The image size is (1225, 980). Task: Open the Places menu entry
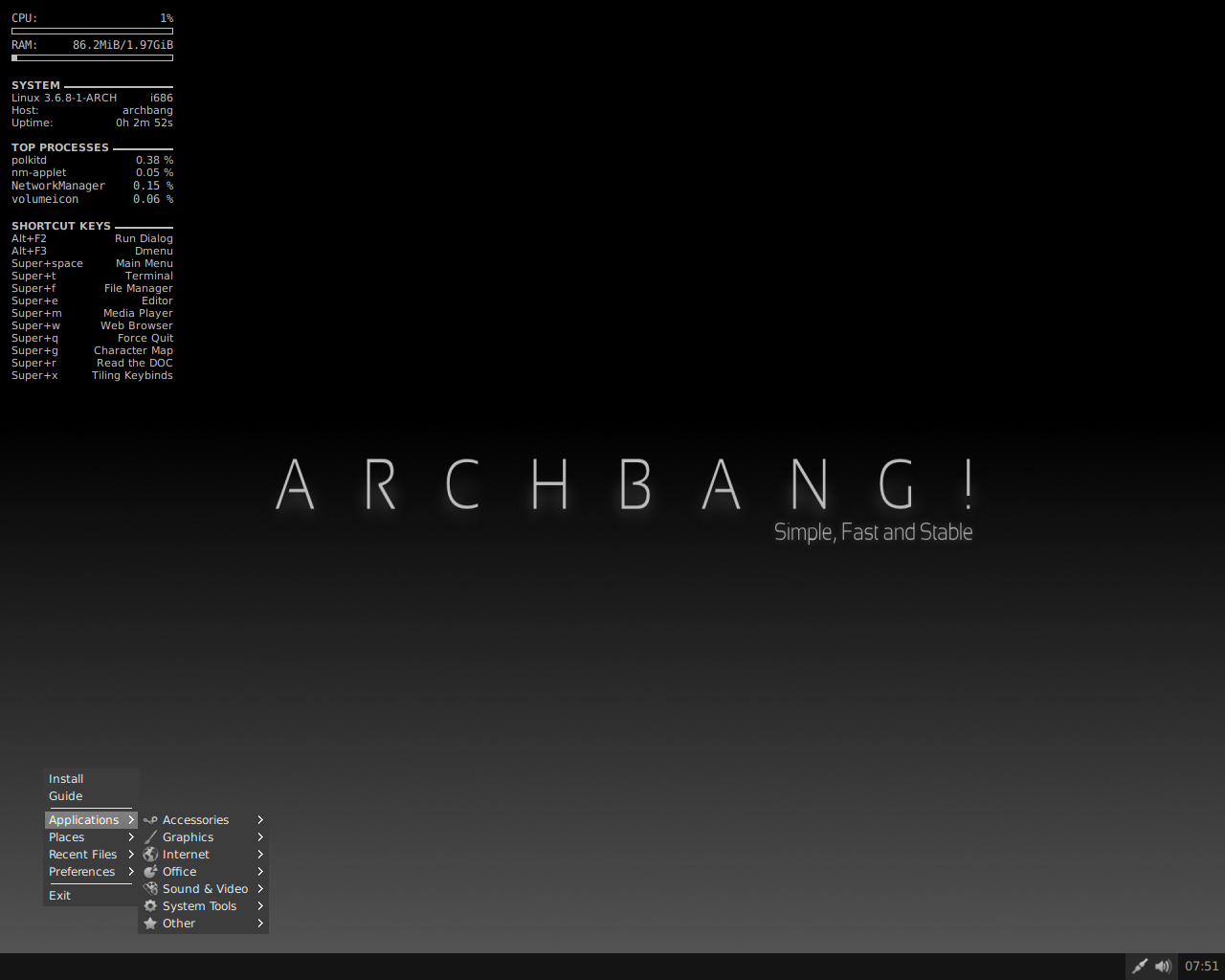coord(91,837)
